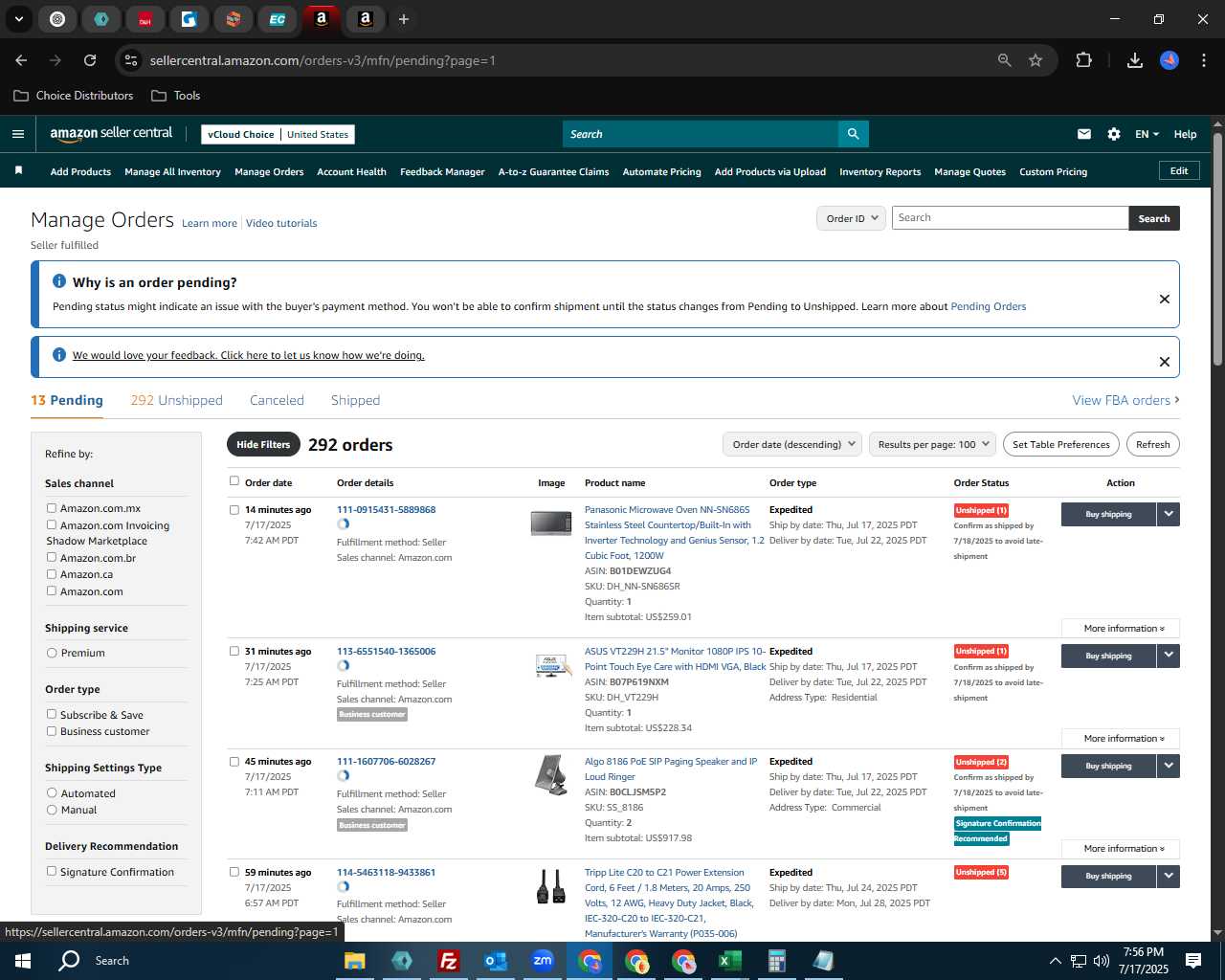Open the Order date (descending) sort dropdown
Image resolution: width=1225 pixels, height=980 pixels.
pyautogui.click(x=792, y=444)
